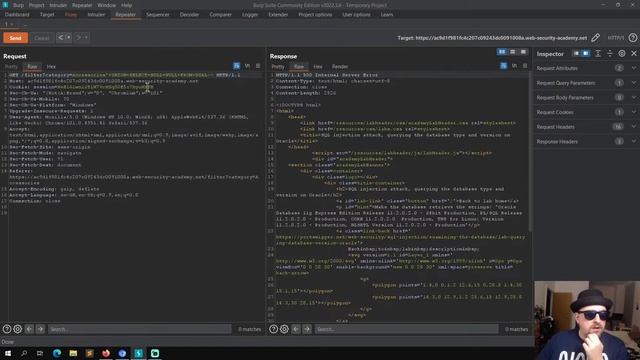Viewport: 640px width, 360px height.
Task: Go to next match in Request search
Action: click(40, 329)
